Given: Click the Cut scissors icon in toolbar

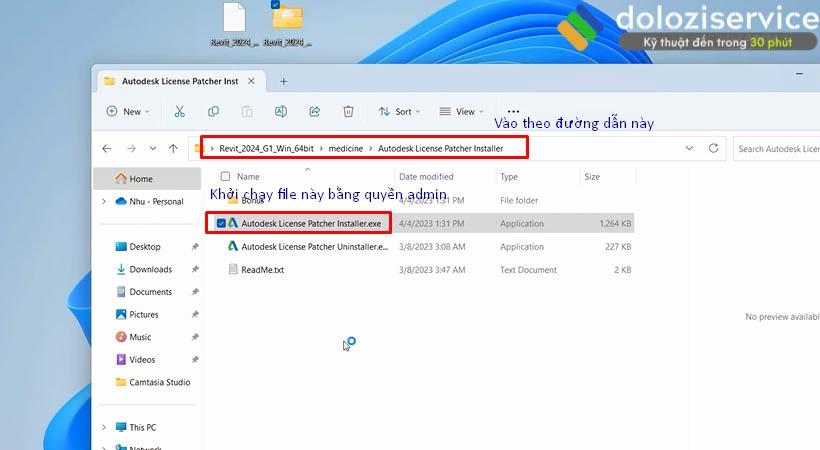Looking at the screenshot, I should tap(179, 111).
